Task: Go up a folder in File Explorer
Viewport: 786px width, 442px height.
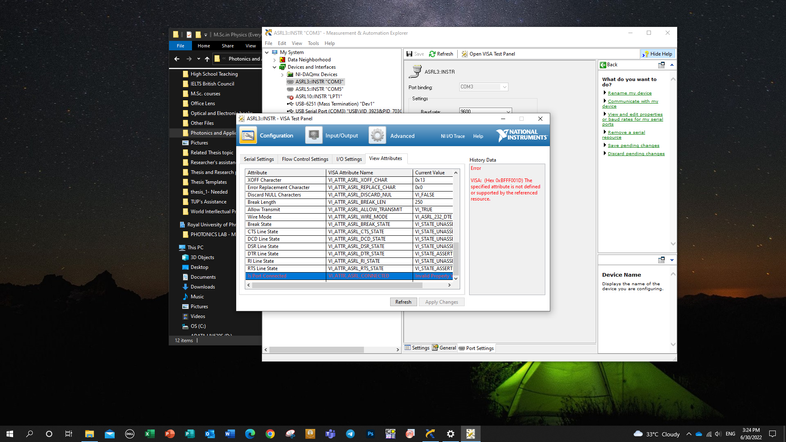Action: [x=207, y=59]
